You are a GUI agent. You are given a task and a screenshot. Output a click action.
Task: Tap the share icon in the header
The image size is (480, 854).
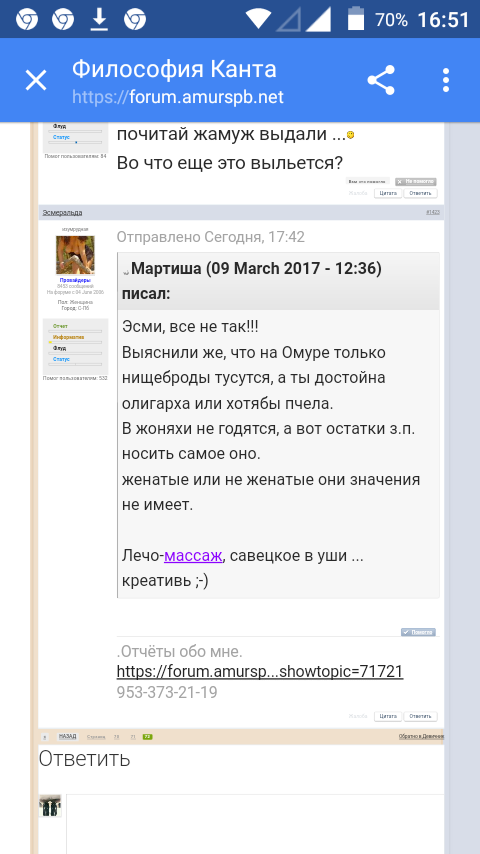pos(381,81)
